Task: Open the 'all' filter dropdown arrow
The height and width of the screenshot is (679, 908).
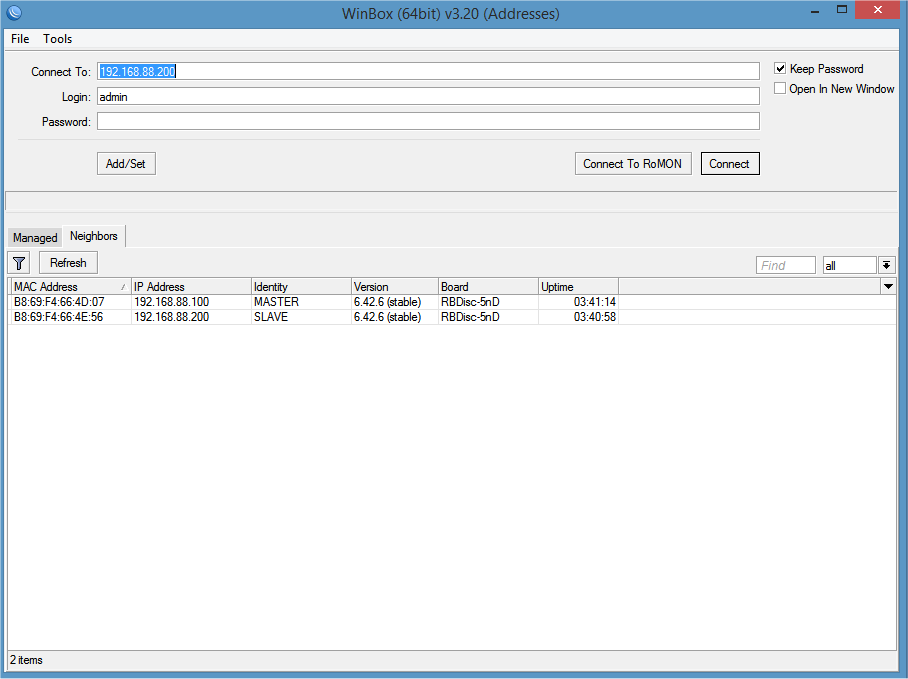Action: point(887,266)
